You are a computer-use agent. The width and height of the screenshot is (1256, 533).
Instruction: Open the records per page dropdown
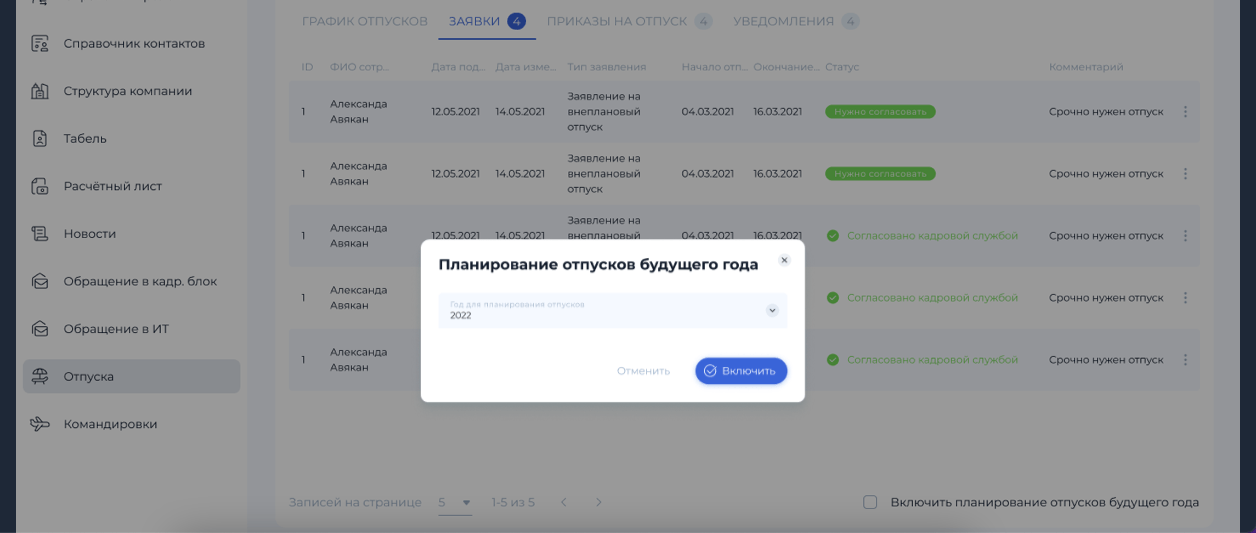(455, 502)
